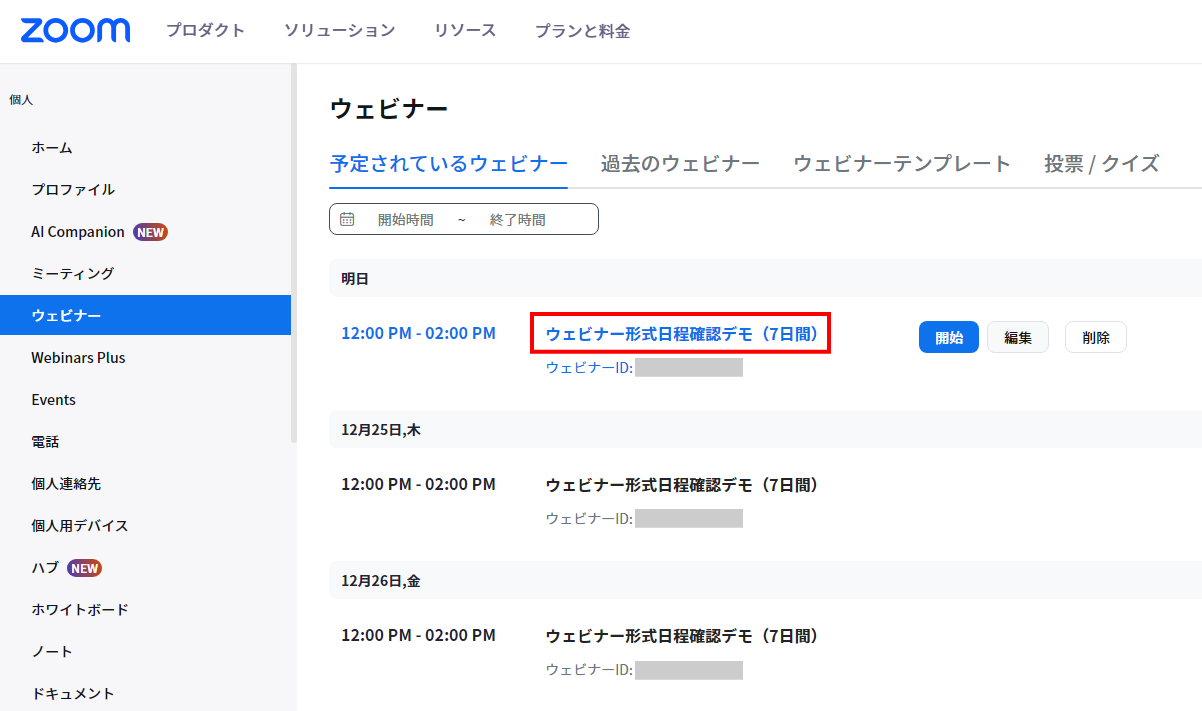Open ホワイトボード in sidebar

80,610
